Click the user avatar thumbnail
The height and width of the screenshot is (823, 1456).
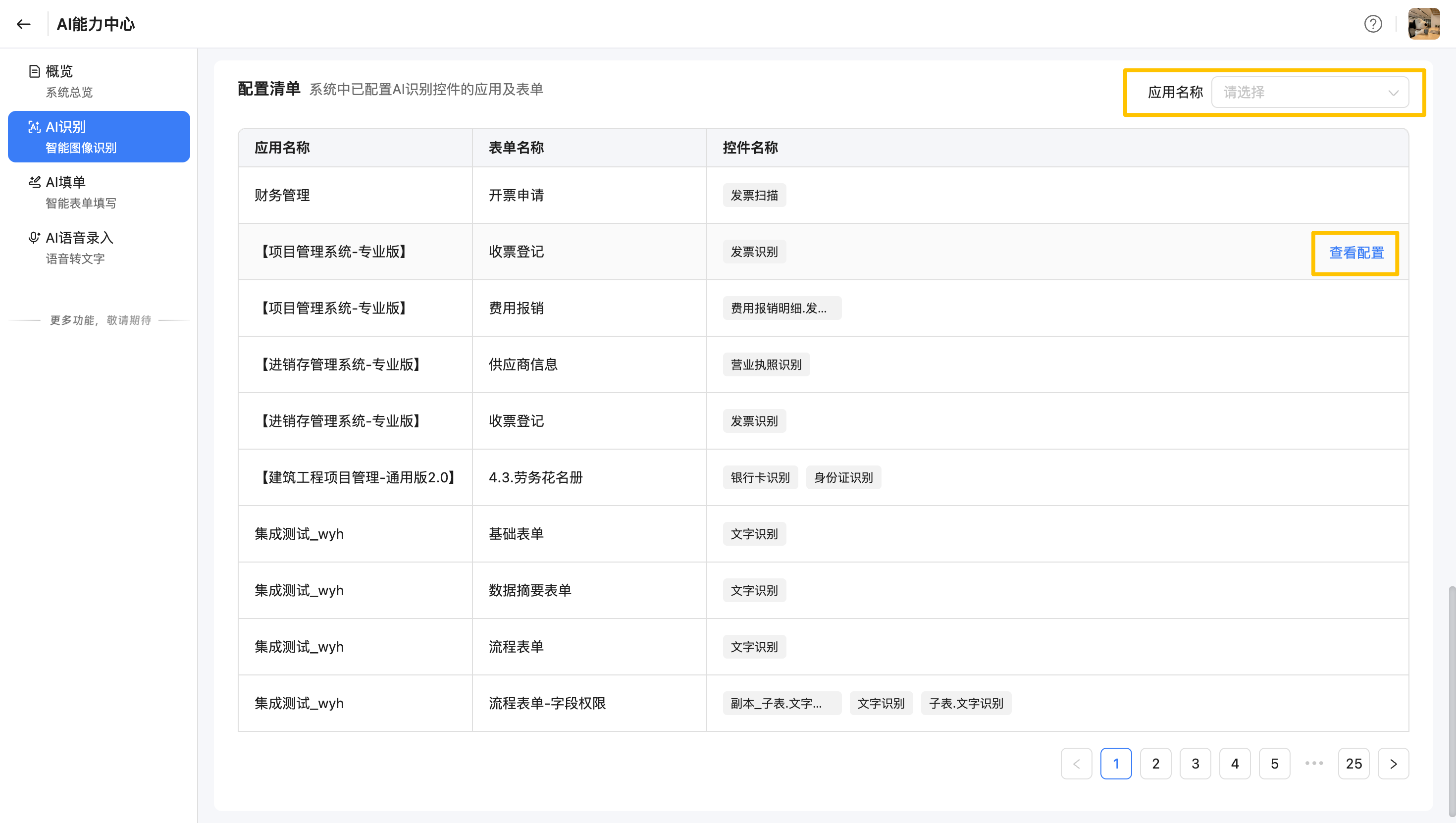1424,24
